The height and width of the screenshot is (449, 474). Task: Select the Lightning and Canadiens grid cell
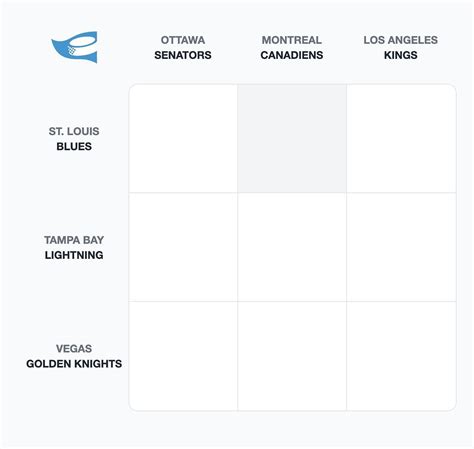click(292, 247)
